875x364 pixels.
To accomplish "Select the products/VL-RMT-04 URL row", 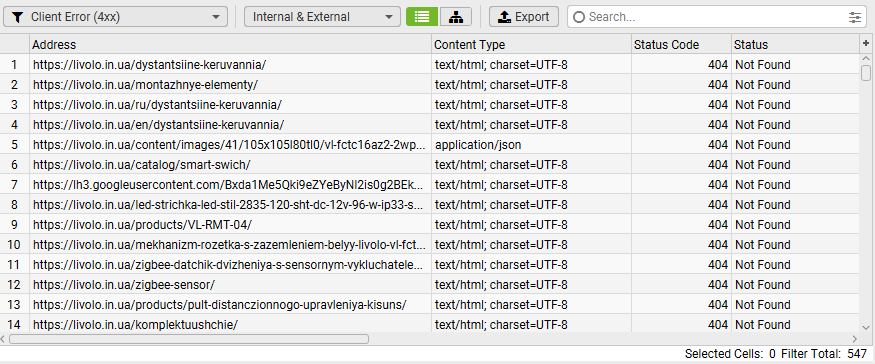I will (x=430, y=224).
